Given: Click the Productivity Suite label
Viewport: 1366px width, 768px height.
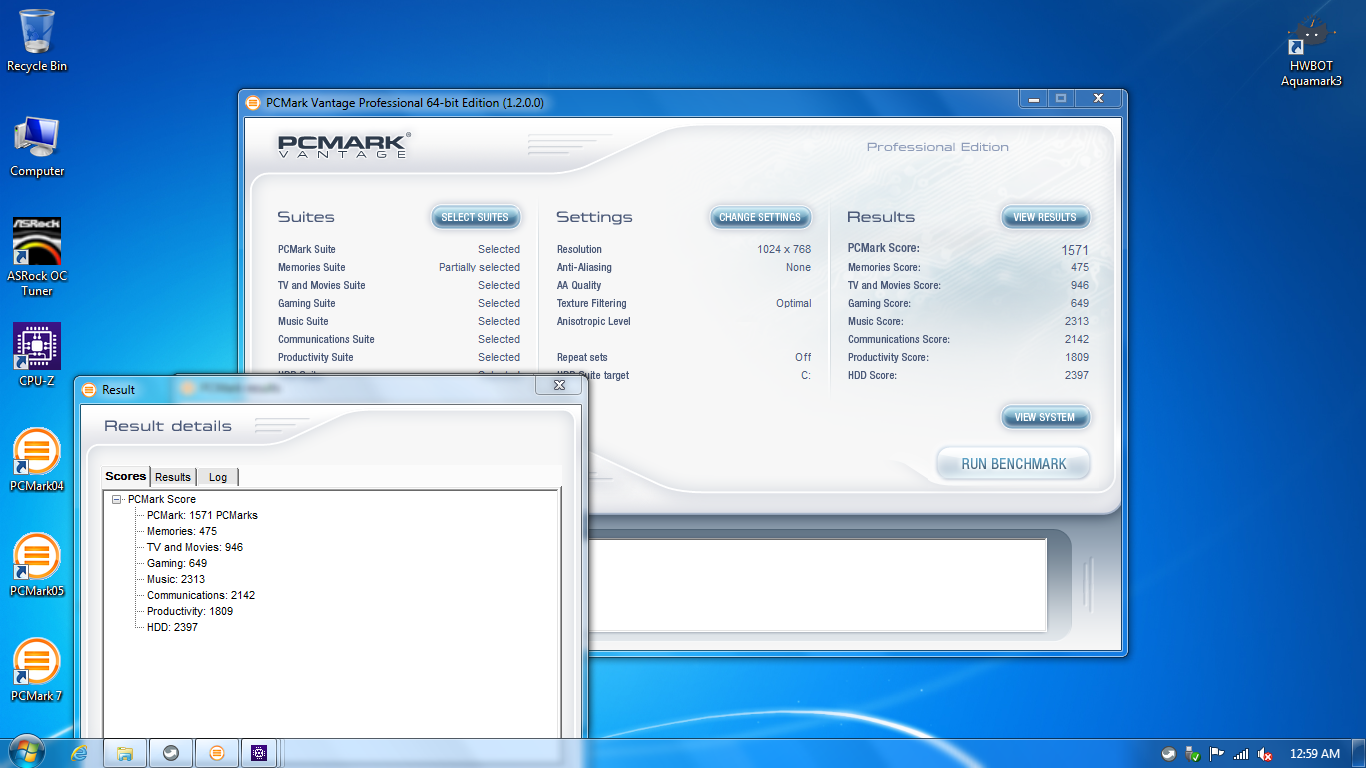Looking at the screenshot, I should (x=316, y=357).
